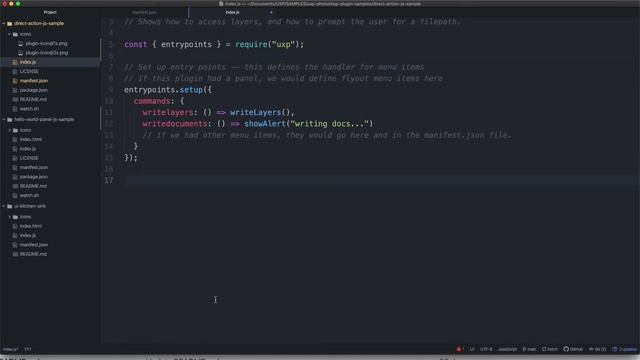Open README.md in hello-world-panel-js-sample
This screenshot has width=640, height=360.
(x=33, y=186)
